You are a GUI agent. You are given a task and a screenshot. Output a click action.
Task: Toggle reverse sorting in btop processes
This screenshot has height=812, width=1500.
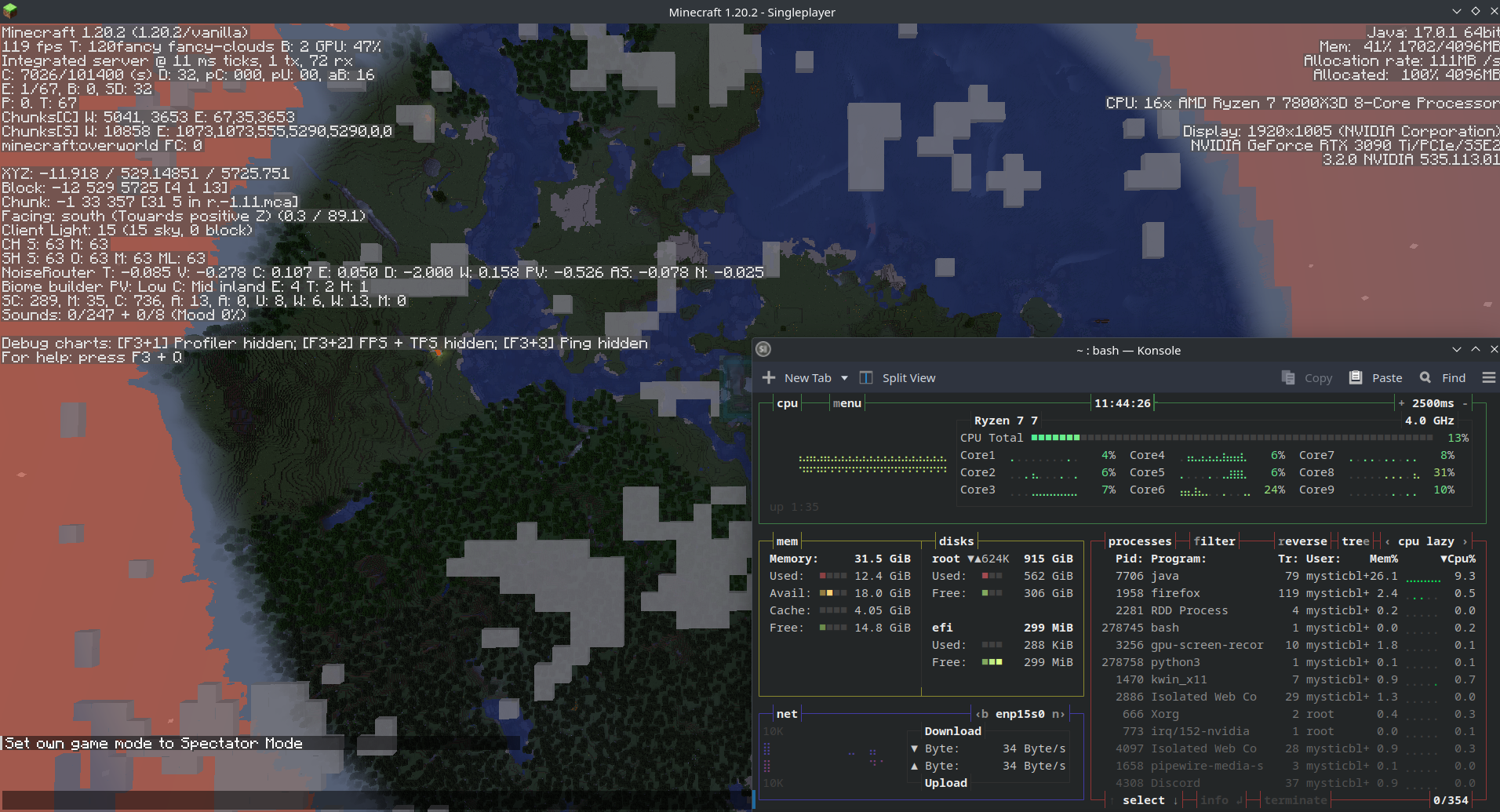(1302, 541)
